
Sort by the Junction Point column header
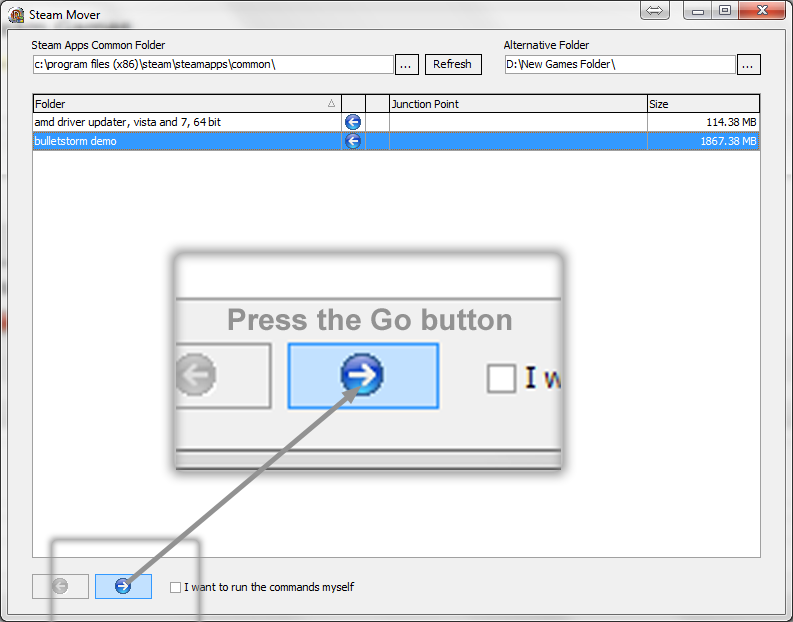coord(518,104)
